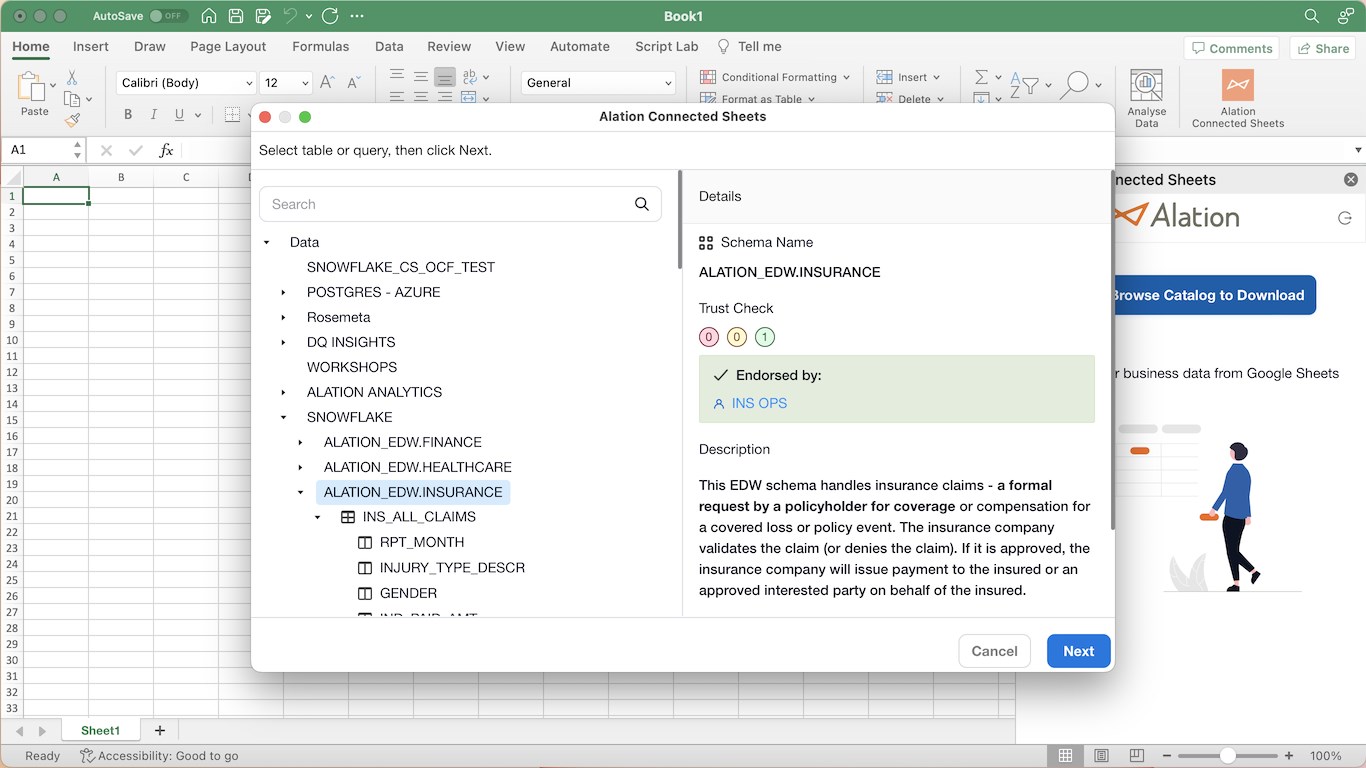
Task: Click the Save icon in title bar
Action: click(x=236, y=16)
